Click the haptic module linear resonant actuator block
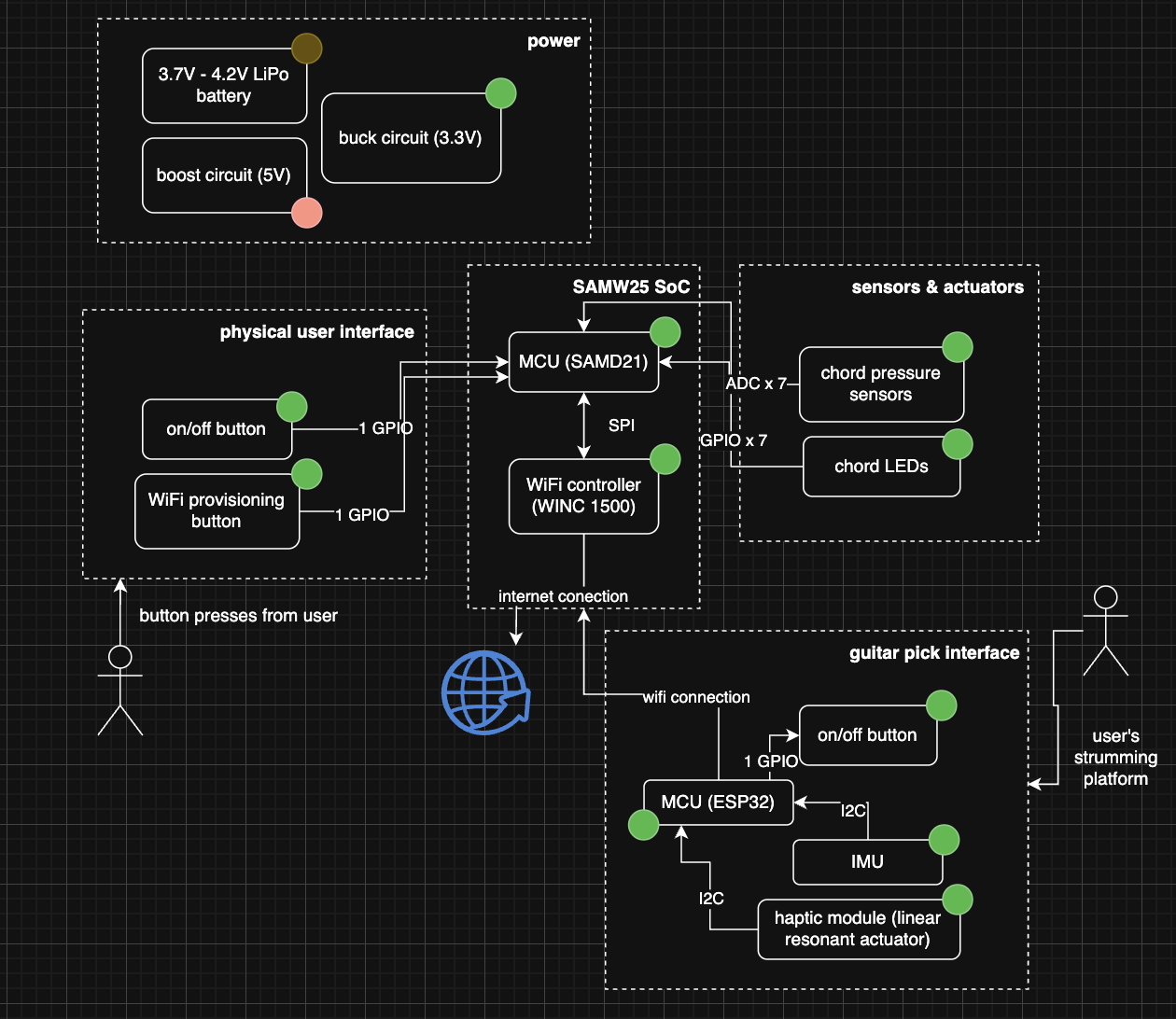The width and height of the screenshot is (1176, 1019). pyautogui.click(x=858, y=928)
